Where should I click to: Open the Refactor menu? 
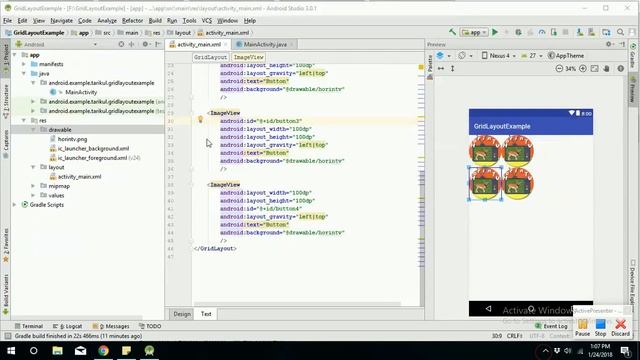(132, 20)
